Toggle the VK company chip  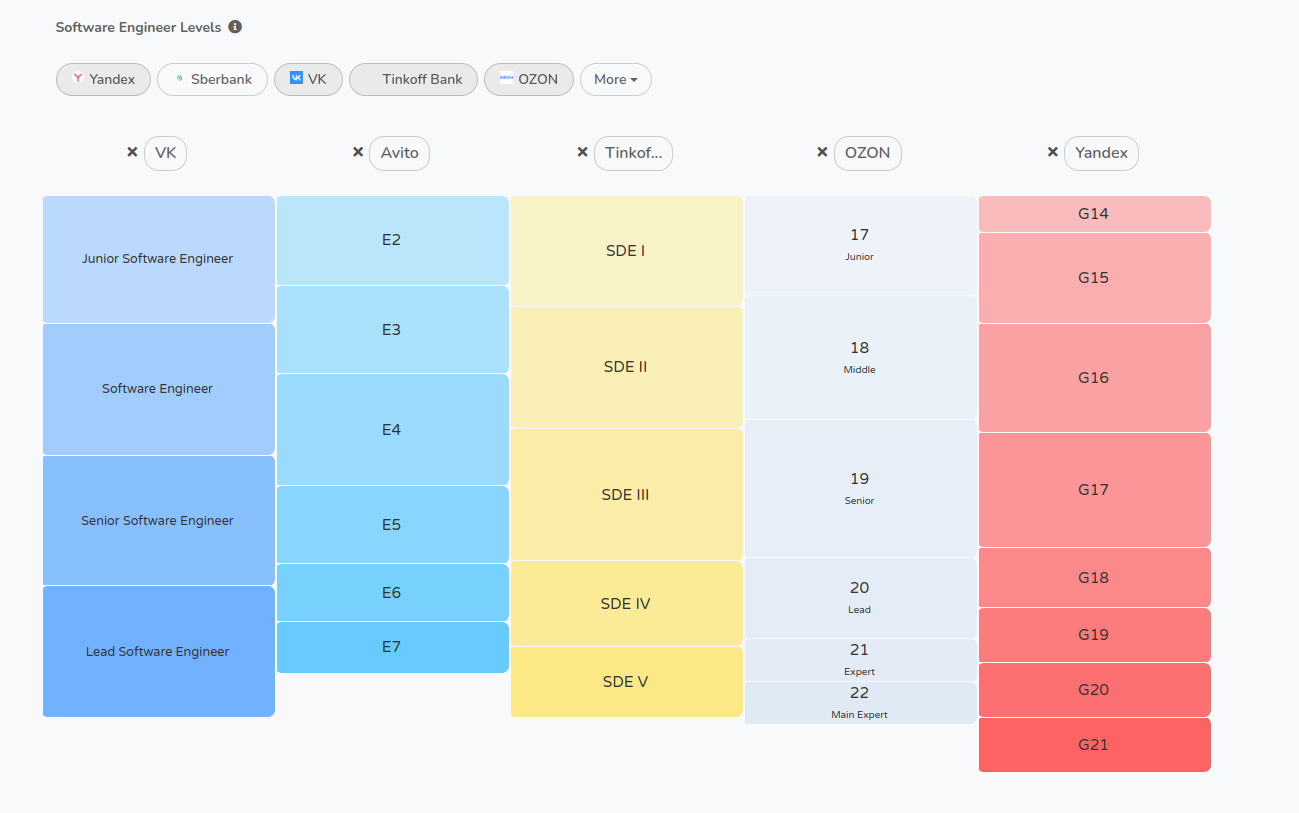[x=308, y=79]
